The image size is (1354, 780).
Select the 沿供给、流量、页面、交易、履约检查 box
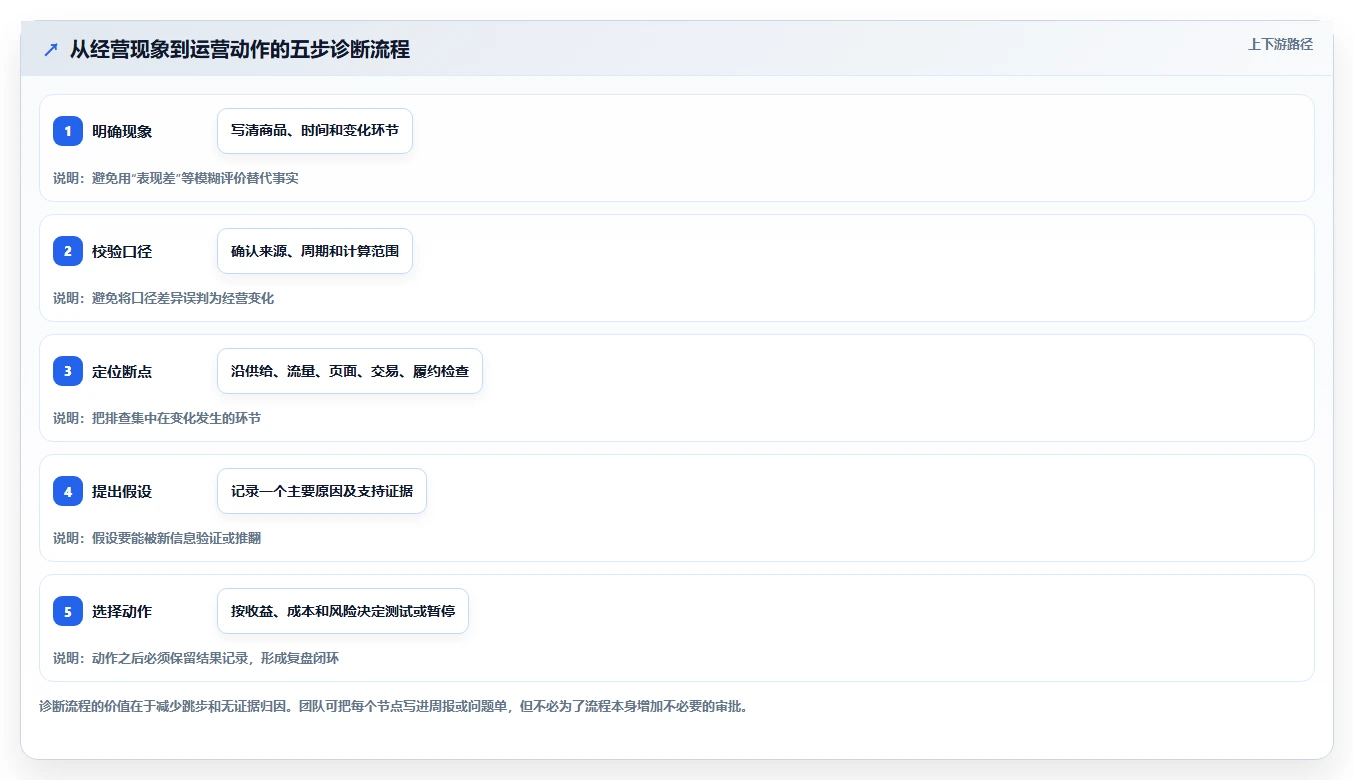[x=350, y=371]
